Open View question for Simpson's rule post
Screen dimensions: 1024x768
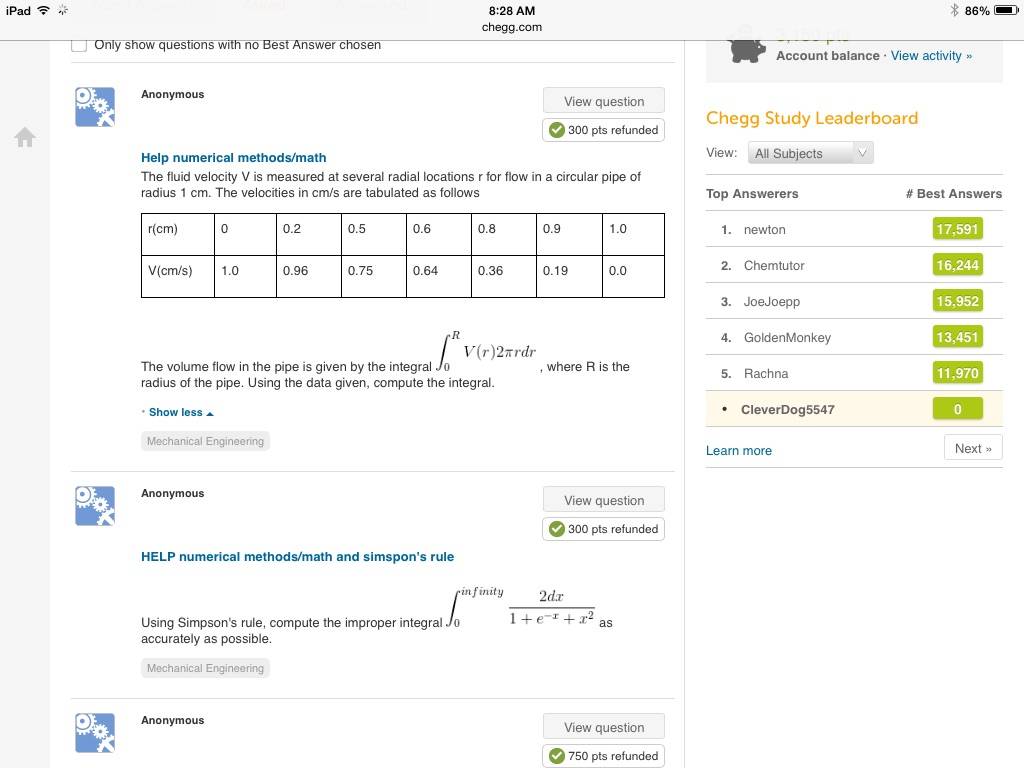point(604,500)
